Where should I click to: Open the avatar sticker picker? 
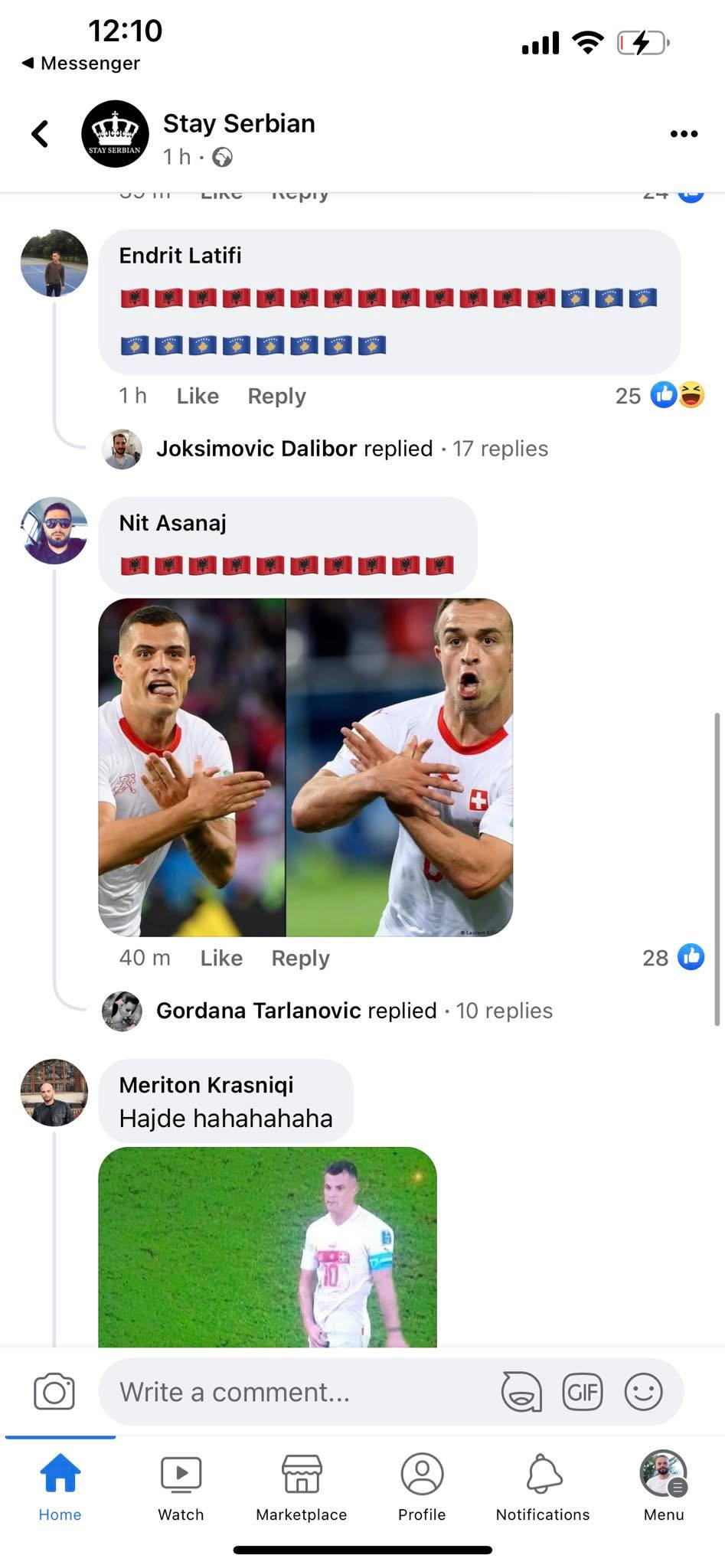coord(521,1391)
